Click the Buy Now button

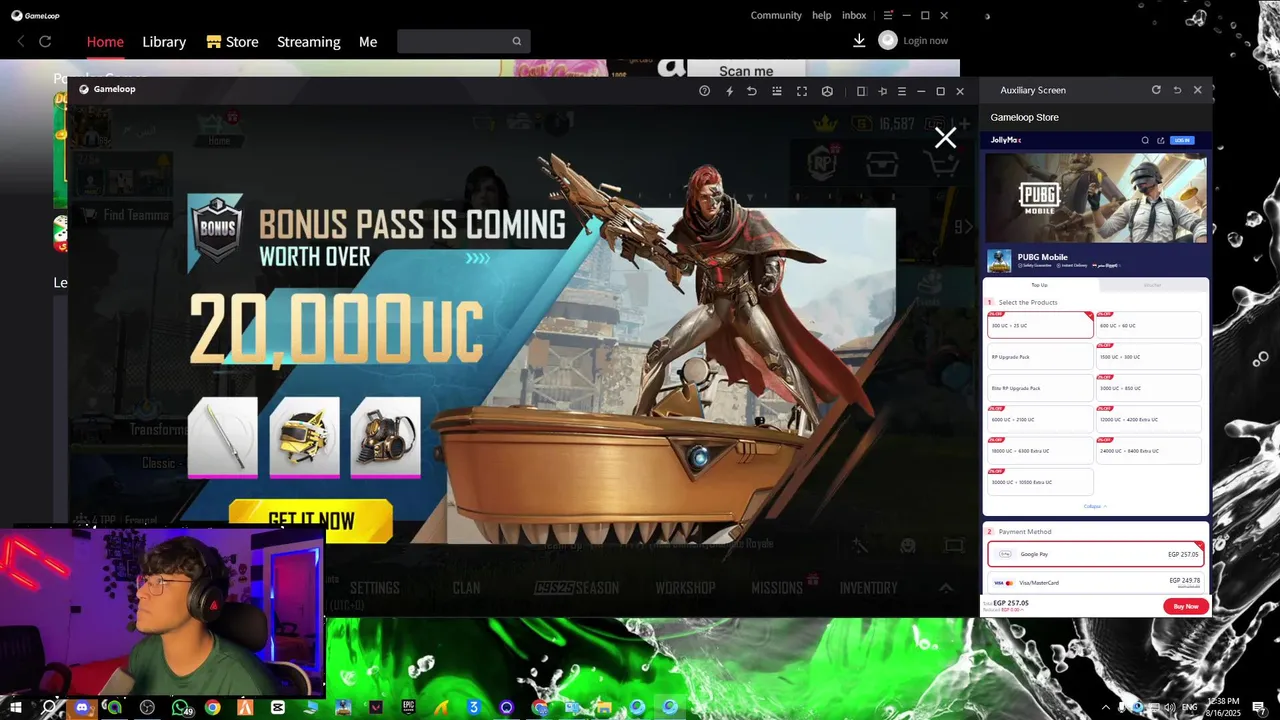[x=1186, y=606]
